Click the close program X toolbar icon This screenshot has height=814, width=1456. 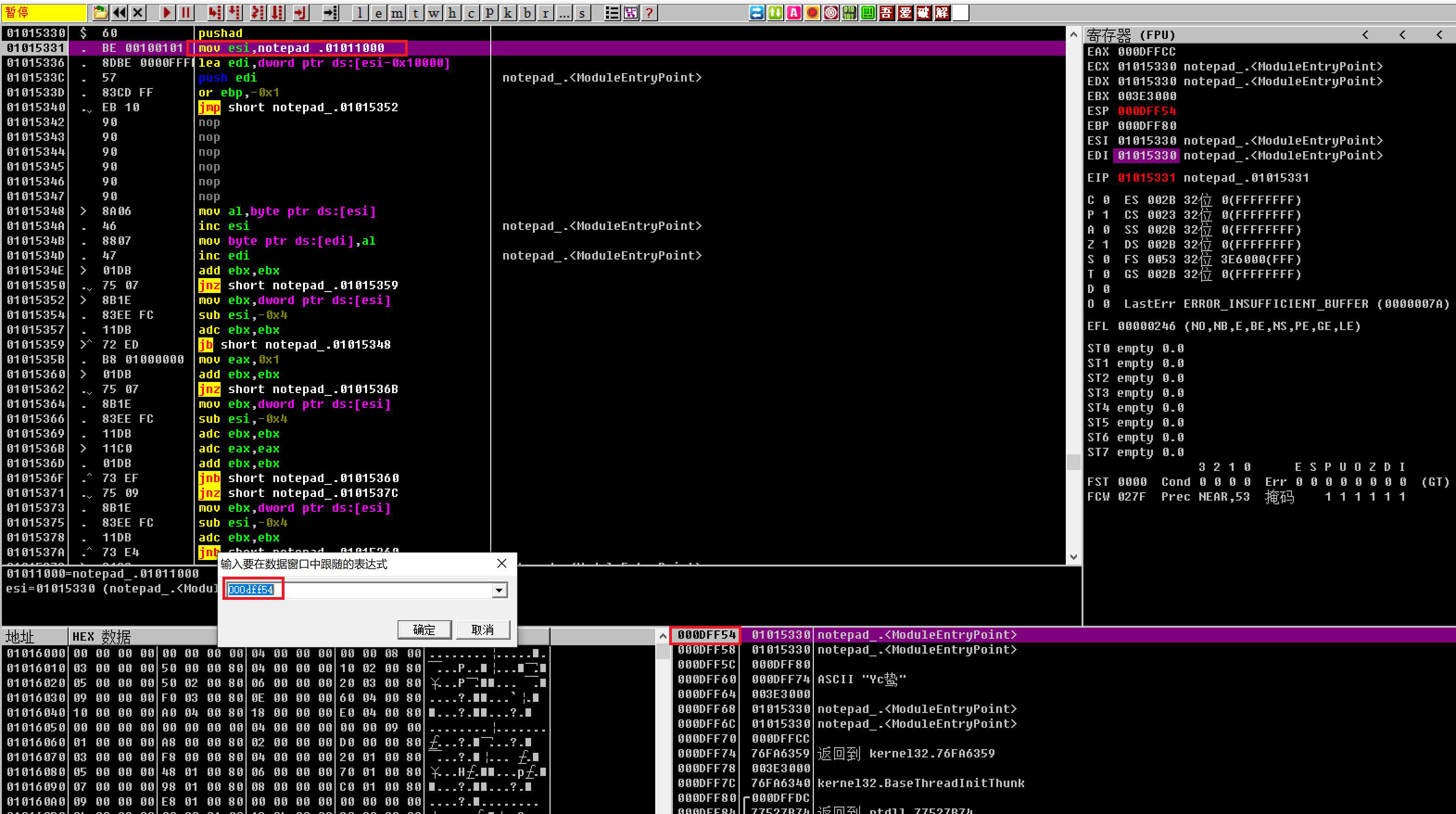click(138, 13)
